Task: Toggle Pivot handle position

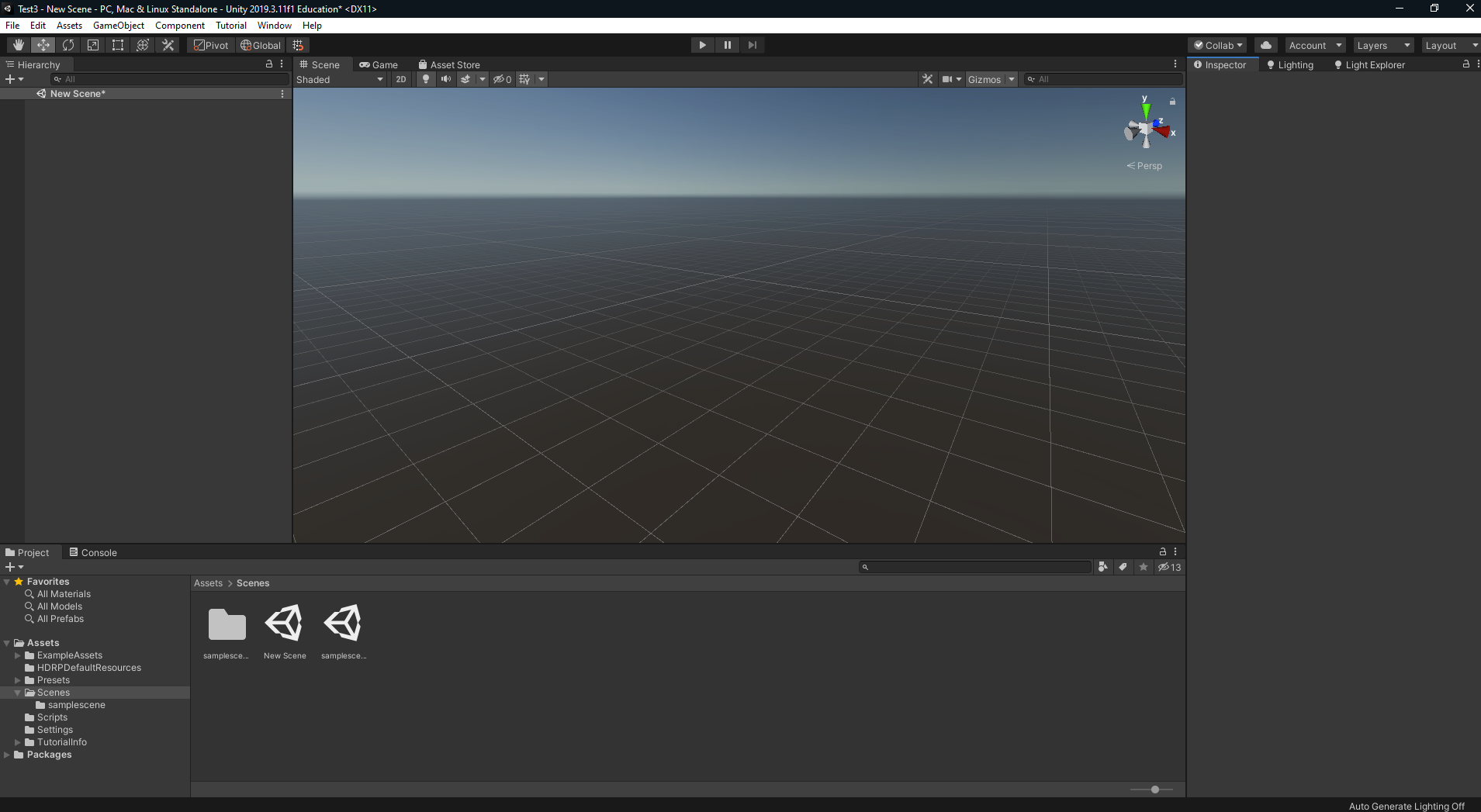Action: click(x=211, y=45)
